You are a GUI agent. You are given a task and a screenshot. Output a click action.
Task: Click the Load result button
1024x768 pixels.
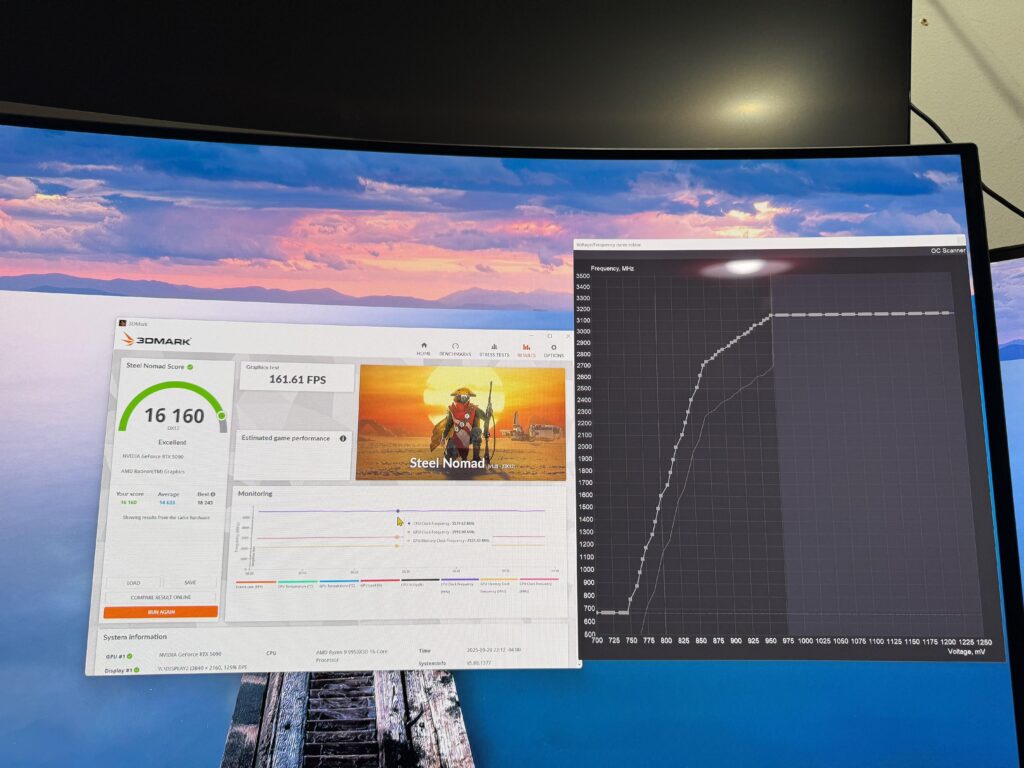[x=133, y=583]
